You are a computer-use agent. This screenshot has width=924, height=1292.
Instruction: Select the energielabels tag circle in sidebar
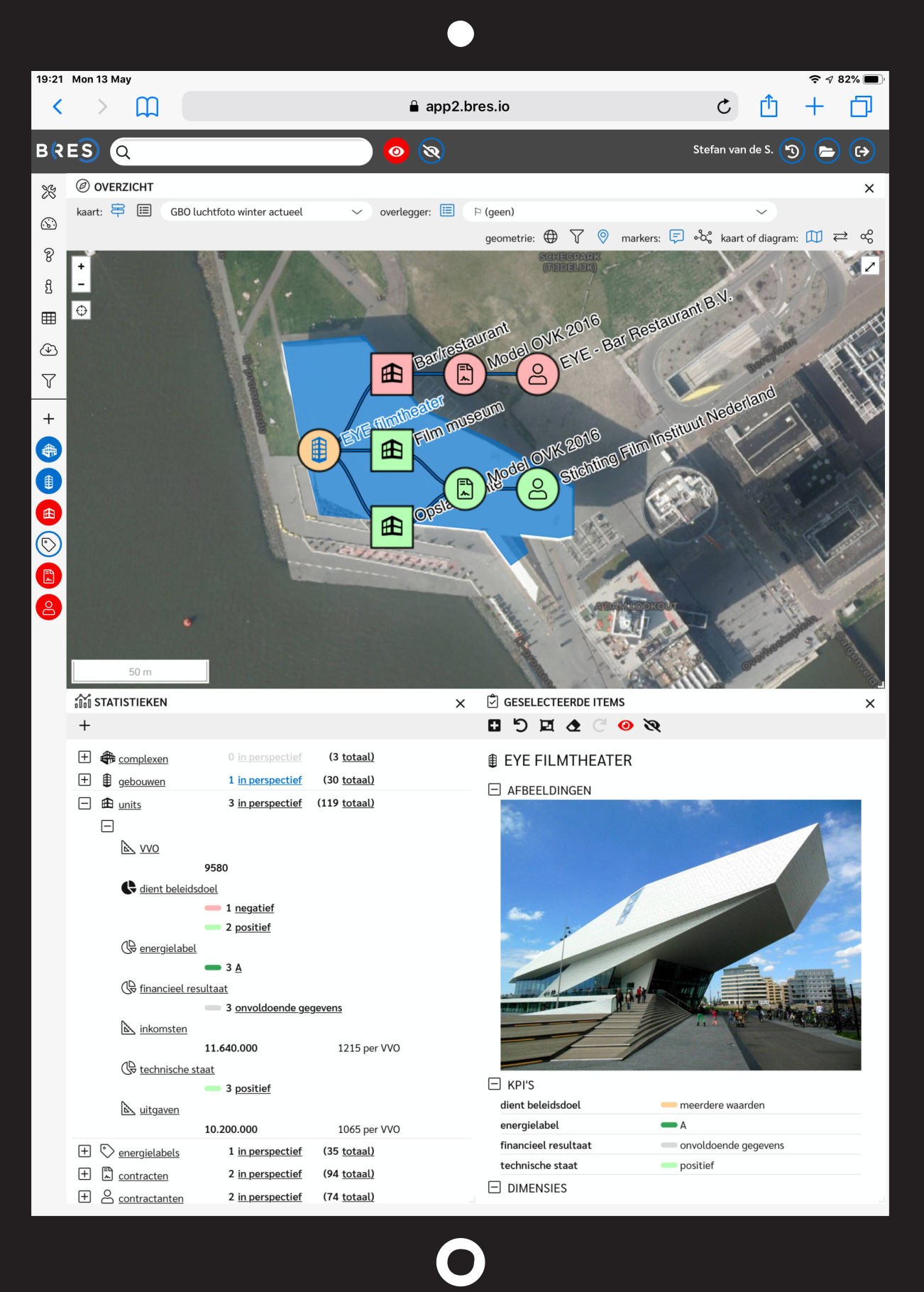coord(49,544)
